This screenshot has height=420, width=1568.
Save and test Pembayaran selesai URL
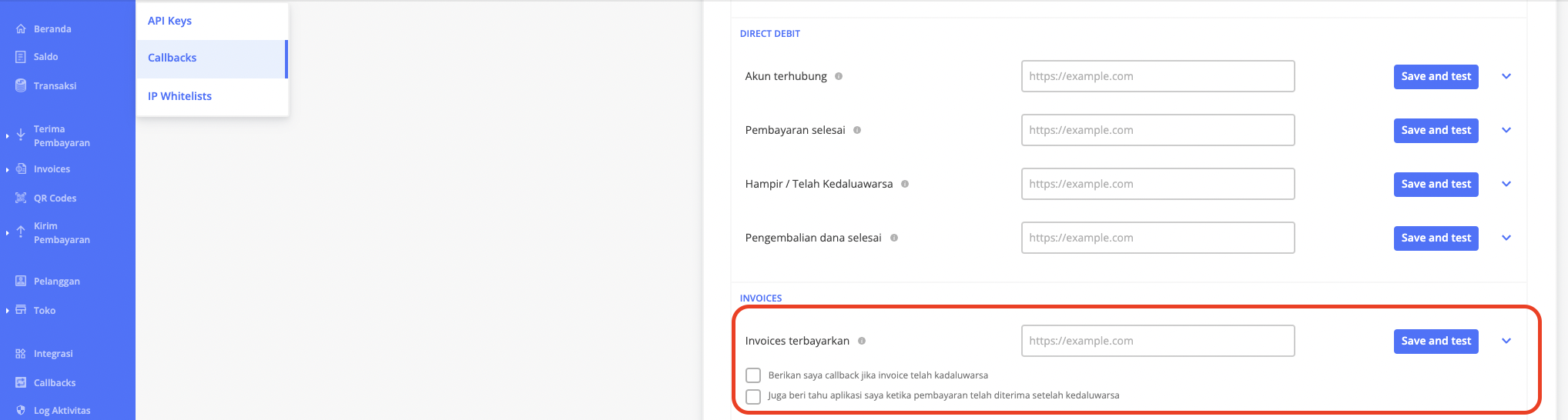1436,130
